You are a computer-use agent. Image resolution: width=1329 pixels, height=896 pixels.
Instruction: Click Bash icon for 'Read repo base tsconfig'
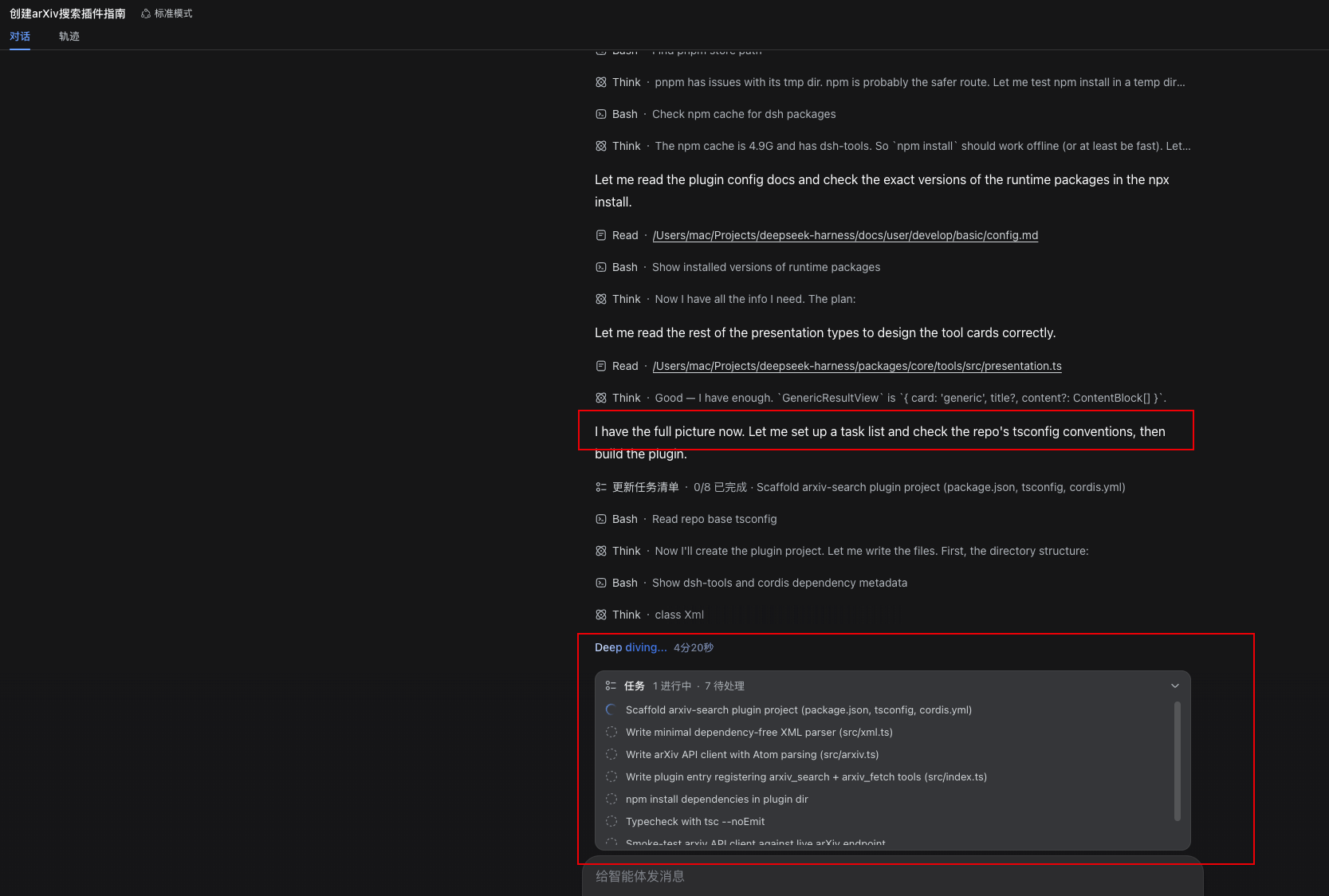[x=601, y=519]
